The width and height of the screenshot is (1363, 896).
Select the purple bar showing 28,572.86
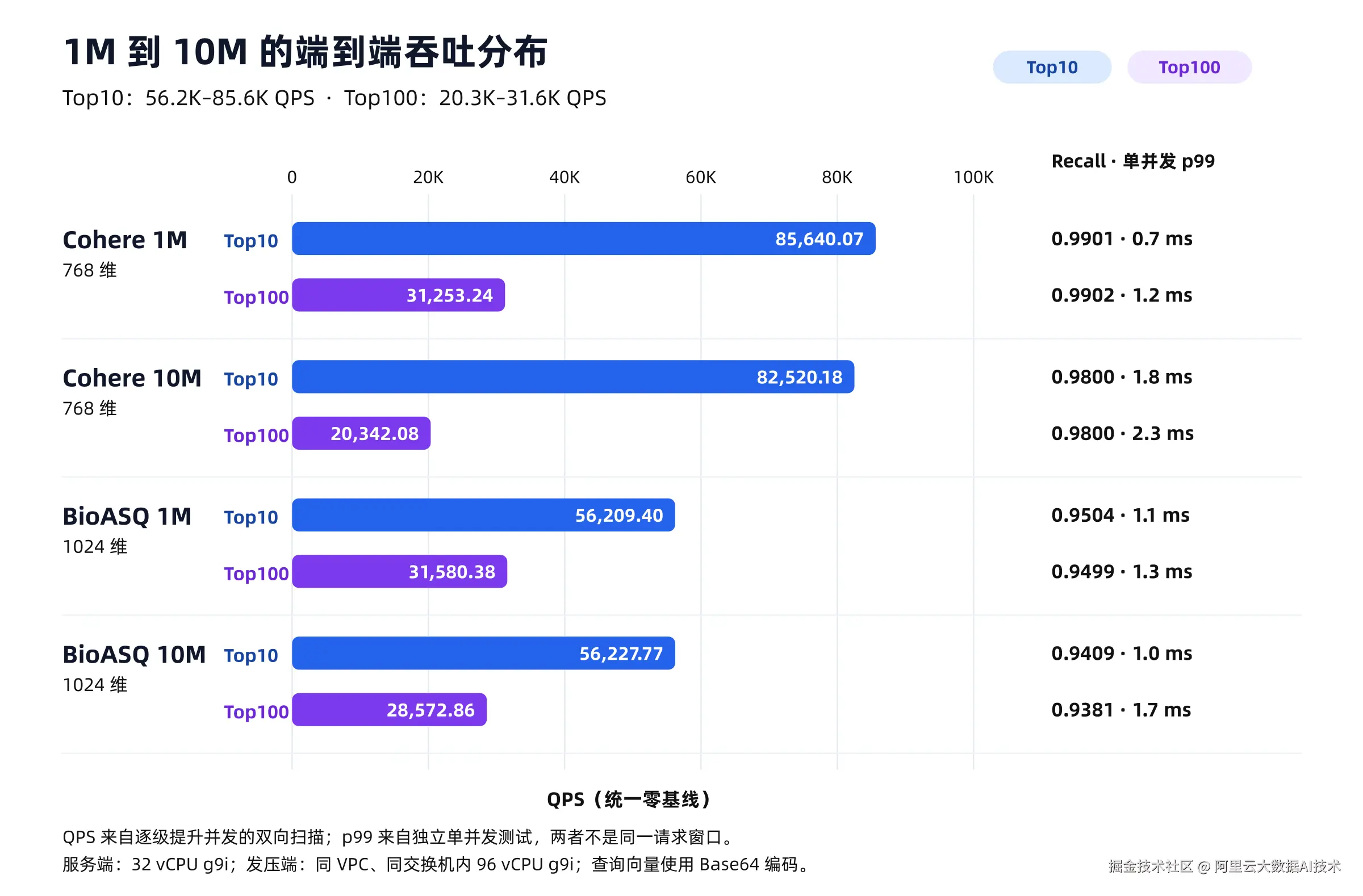click(x=390, y=710)
